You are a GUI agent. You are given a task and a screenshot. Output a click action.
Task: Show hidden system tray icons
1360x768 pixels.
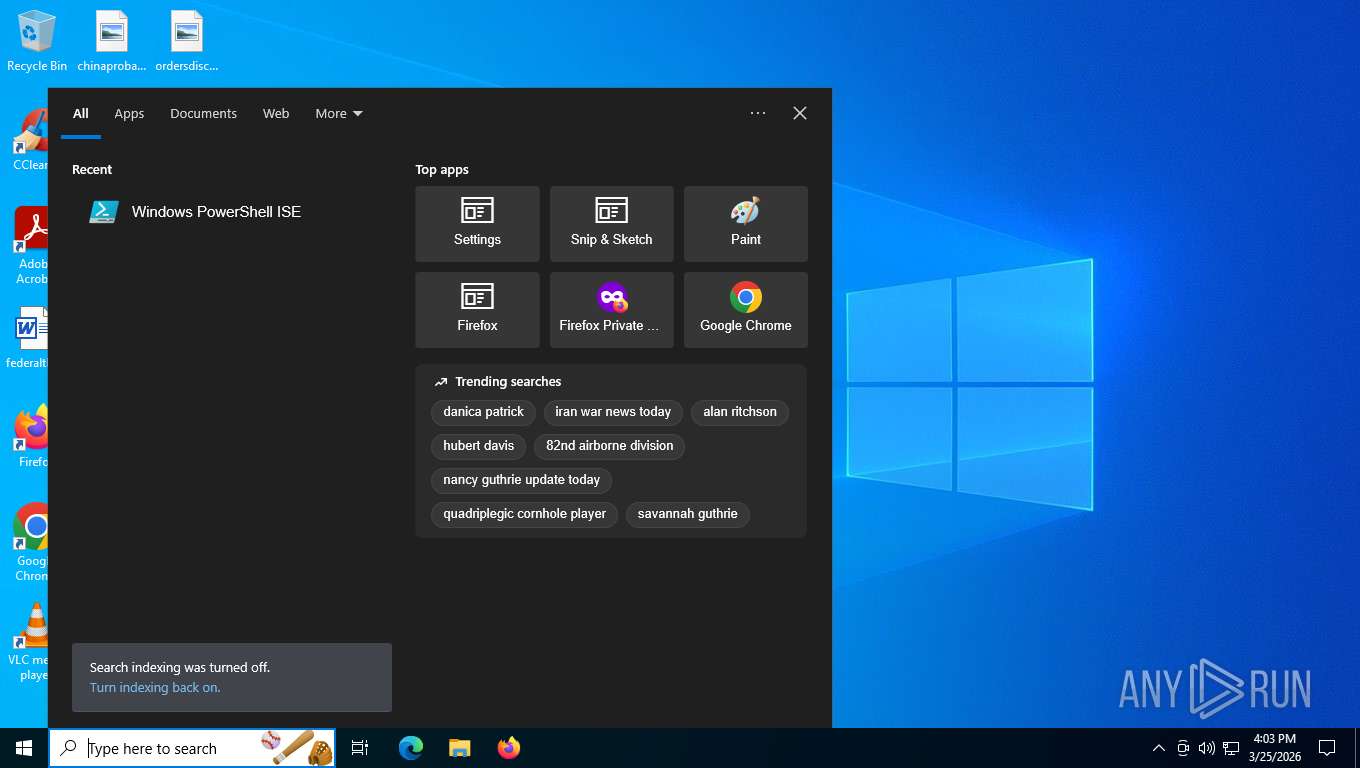pos(1159,748)
